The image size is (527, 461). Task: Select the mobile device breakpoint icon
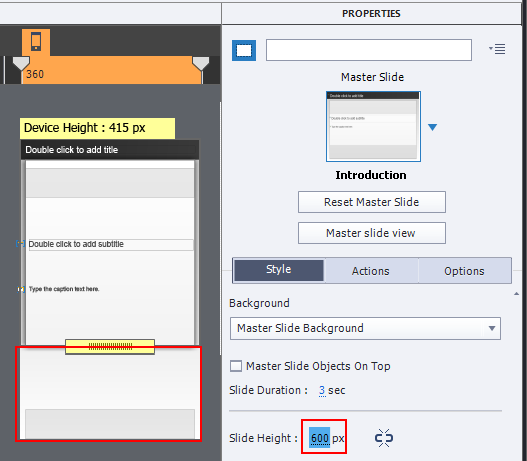click(36, 42)
